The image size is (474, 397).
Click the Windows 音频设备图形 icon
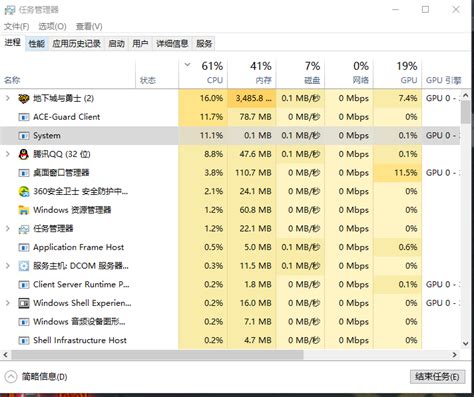tap(24, 322)
